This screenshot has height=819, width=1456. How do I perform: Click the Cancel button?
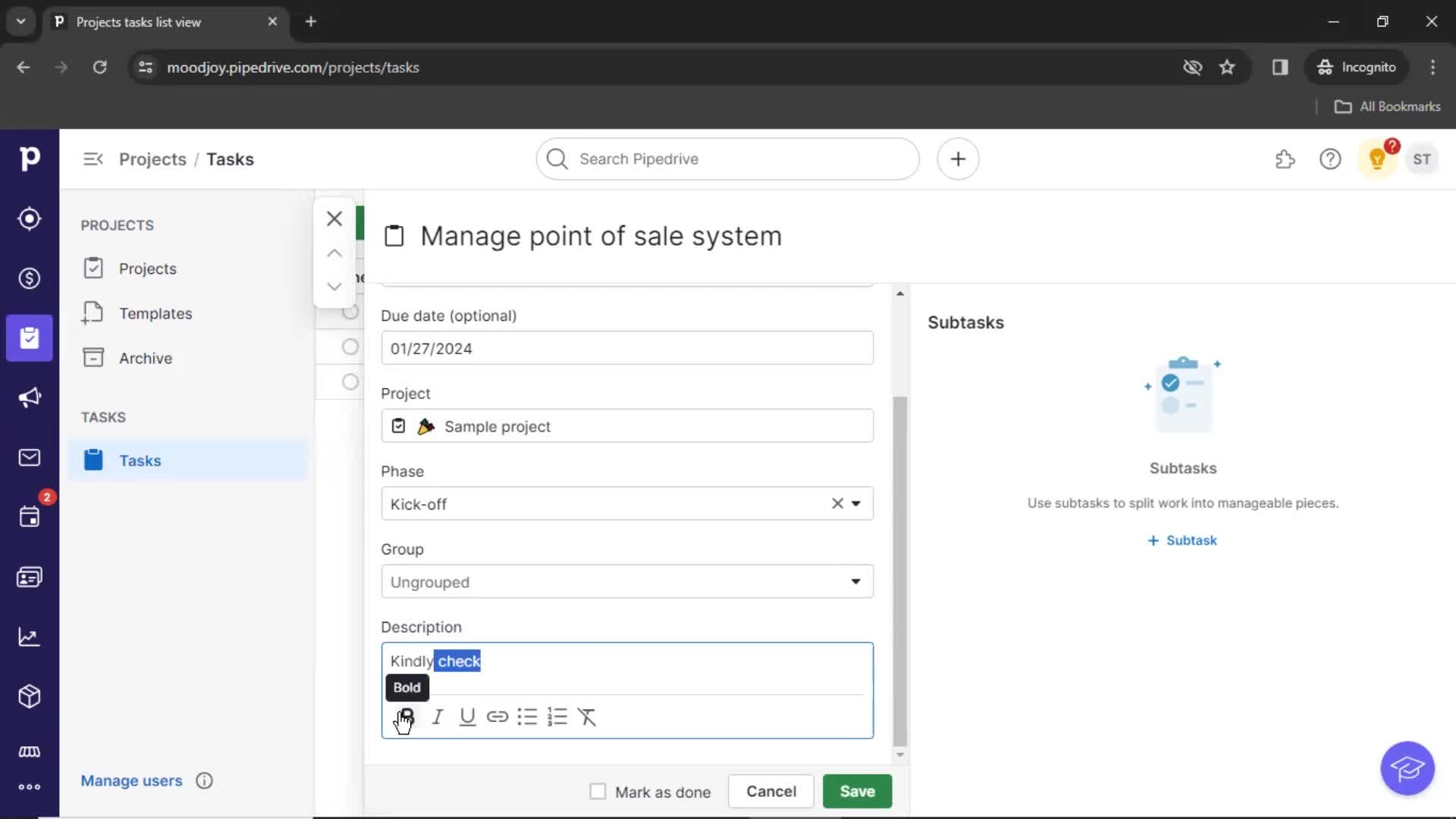point(771,791)
